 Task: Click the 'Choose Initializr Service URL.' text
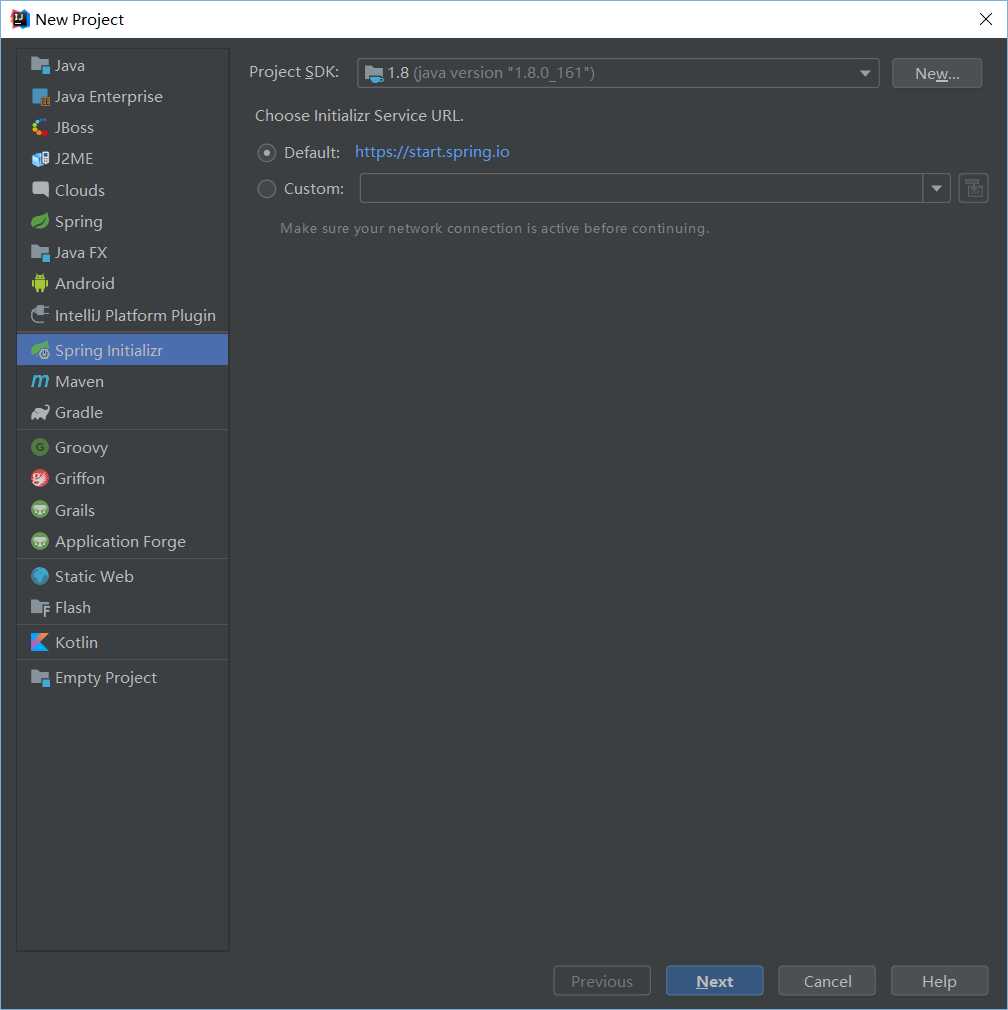359,116
